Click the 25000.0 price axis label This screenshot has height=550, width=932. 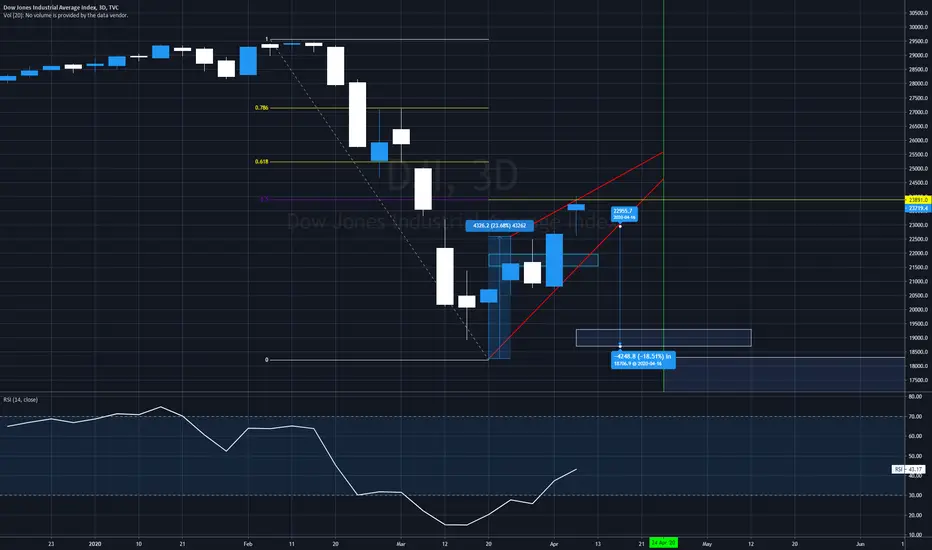coord(918,169)
